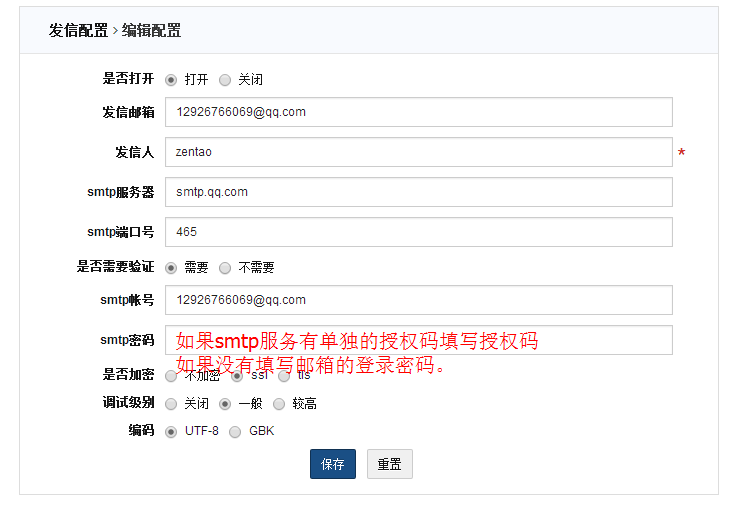Select ssl encryption radio button

coord(237,376)
